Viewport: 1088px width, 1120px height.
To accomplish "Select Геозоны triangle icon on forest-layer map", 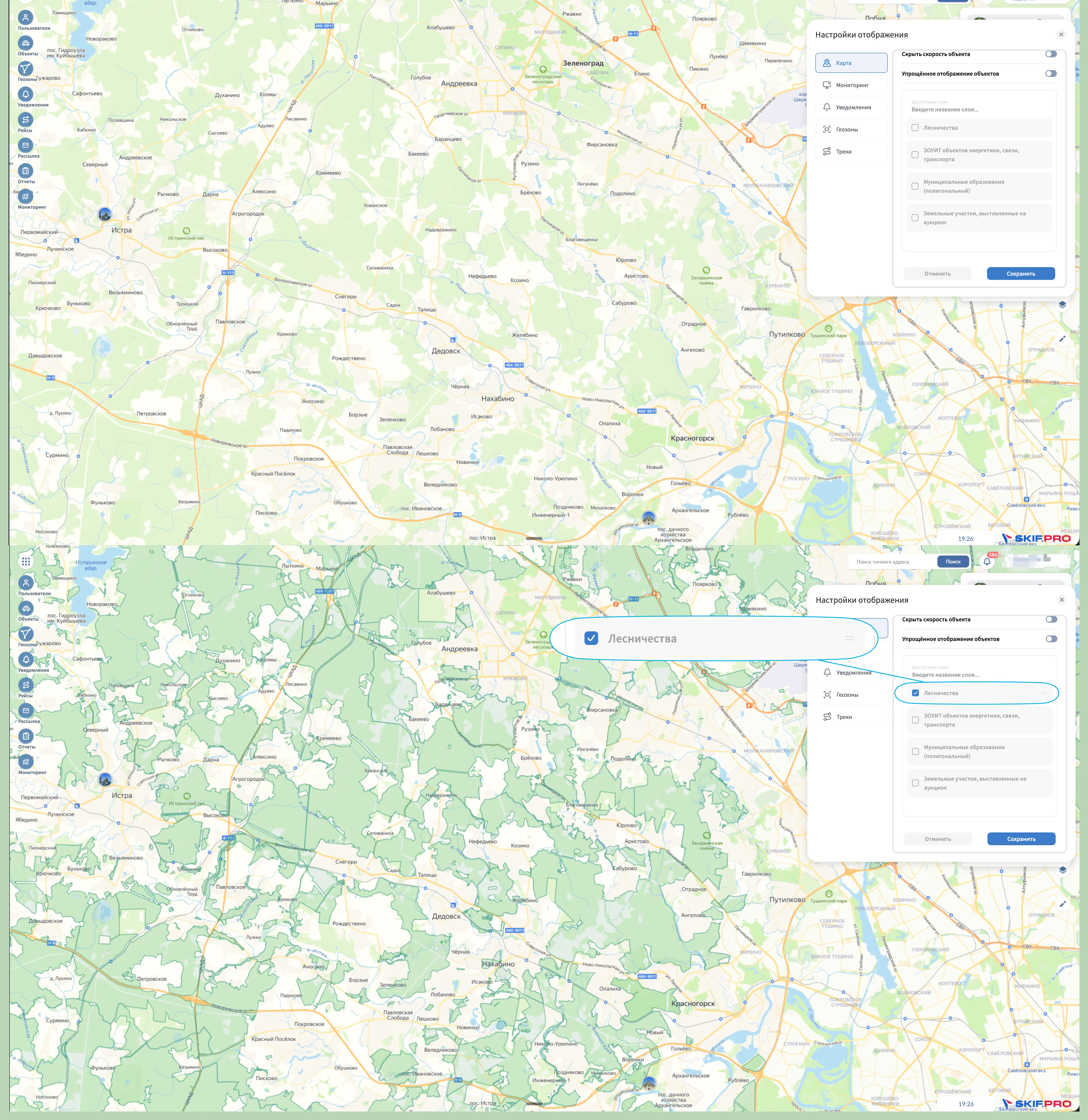I will [x=26, y=634].
